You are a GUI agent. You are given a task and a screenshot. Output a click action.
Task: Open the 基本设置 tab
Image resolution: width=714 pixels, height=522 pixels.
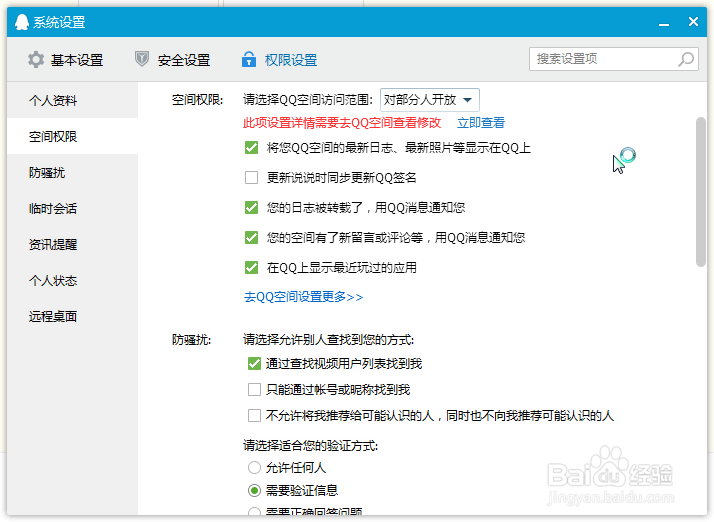66,60
